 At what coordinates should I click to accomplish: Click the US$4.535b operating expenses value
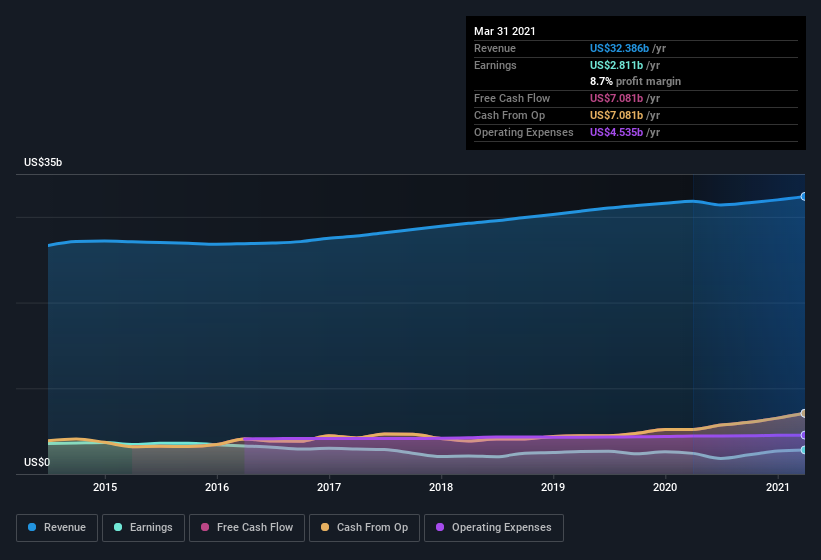pyautogui.click(x=616, y=132)
